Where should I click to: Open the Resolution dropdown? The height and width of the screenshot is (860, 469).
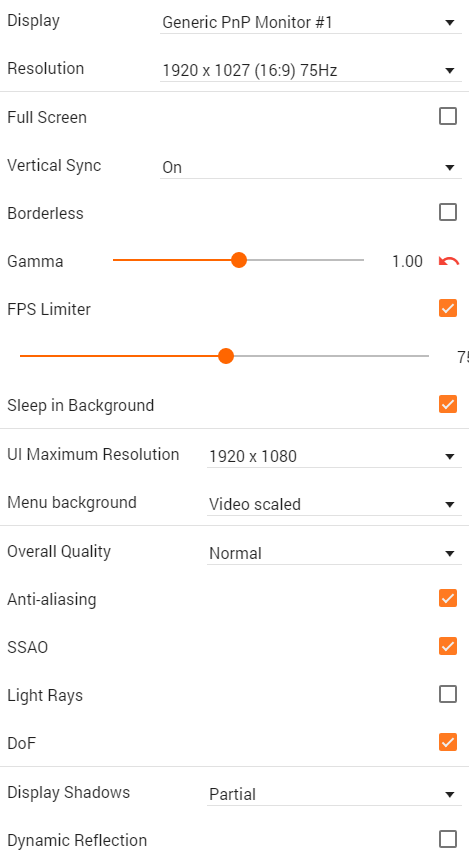pos(310,70)
